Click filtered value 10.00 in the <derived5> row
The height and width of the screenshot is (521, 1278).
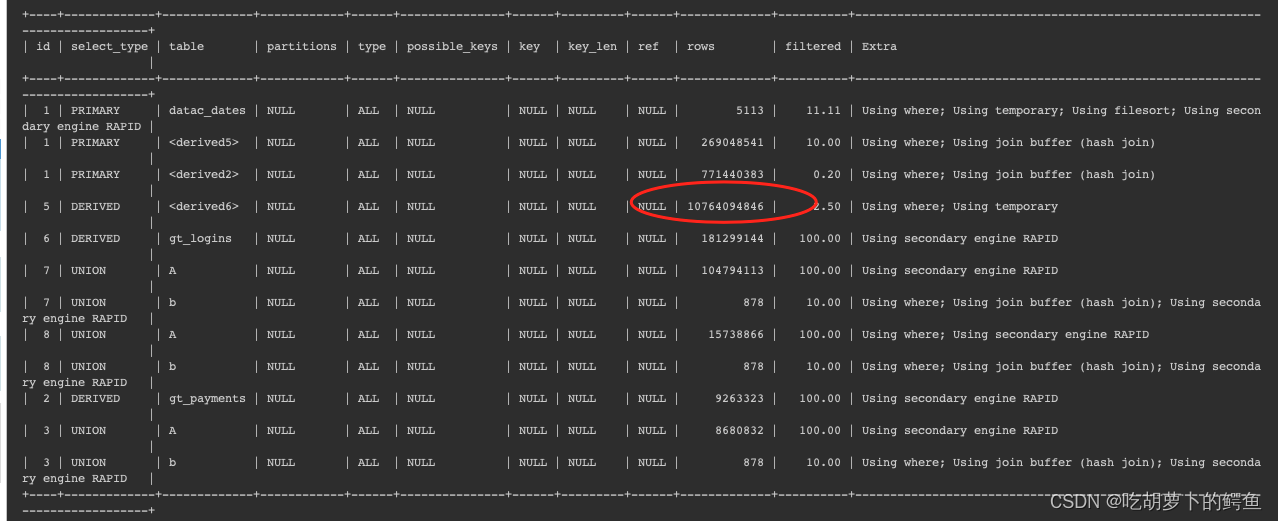tap(824, 143)
